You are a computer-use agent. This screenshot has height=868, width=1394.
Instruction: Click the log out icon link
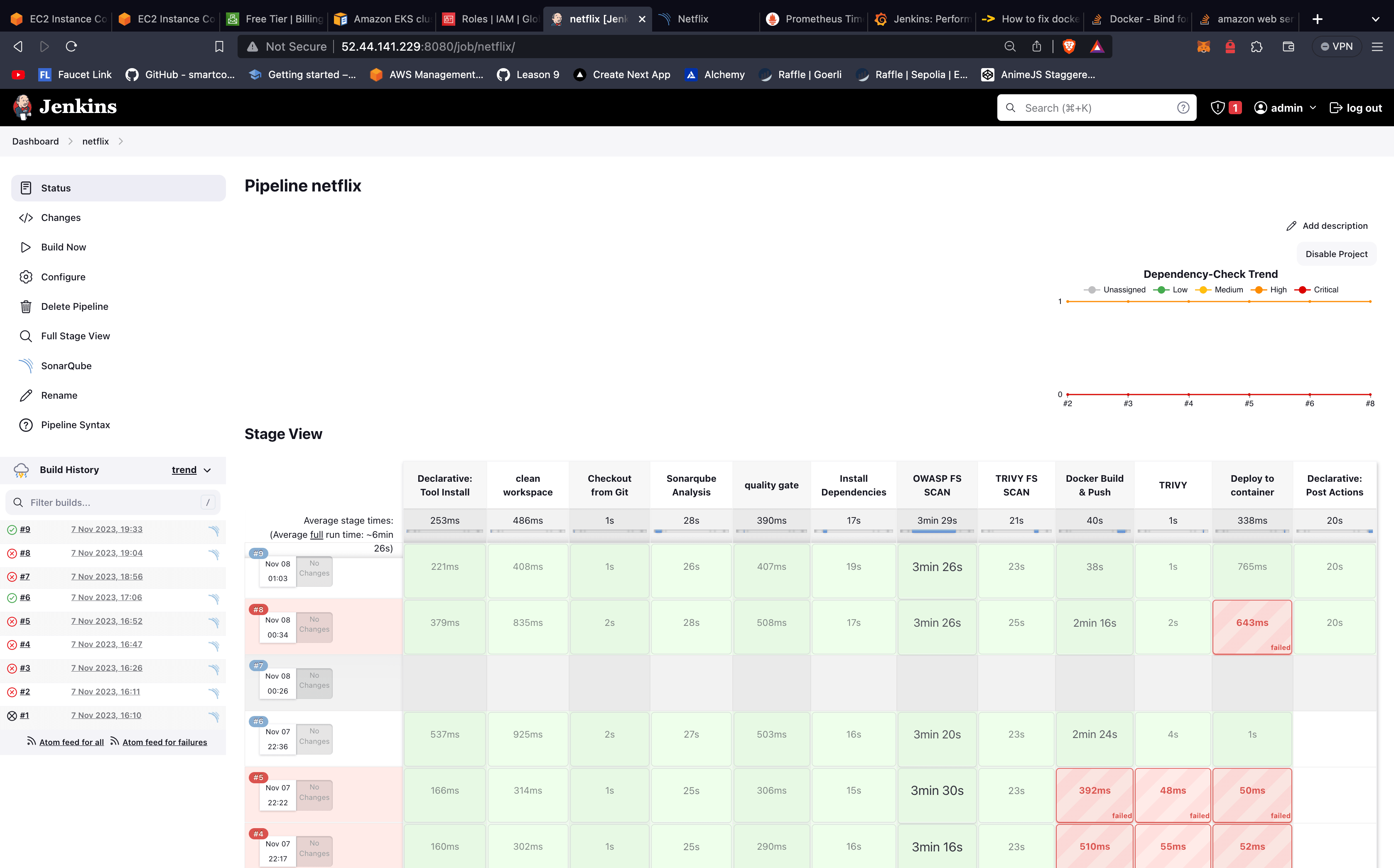coord(1355,108)
